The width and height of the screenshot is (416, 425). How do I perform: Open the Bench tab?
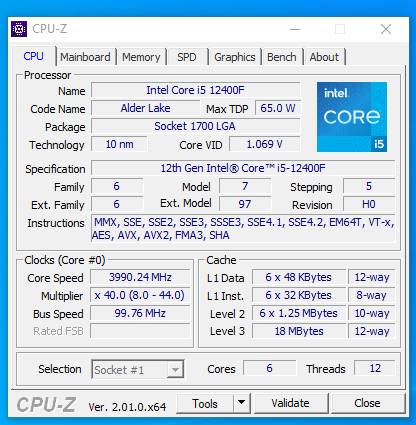tap(282, 57)
